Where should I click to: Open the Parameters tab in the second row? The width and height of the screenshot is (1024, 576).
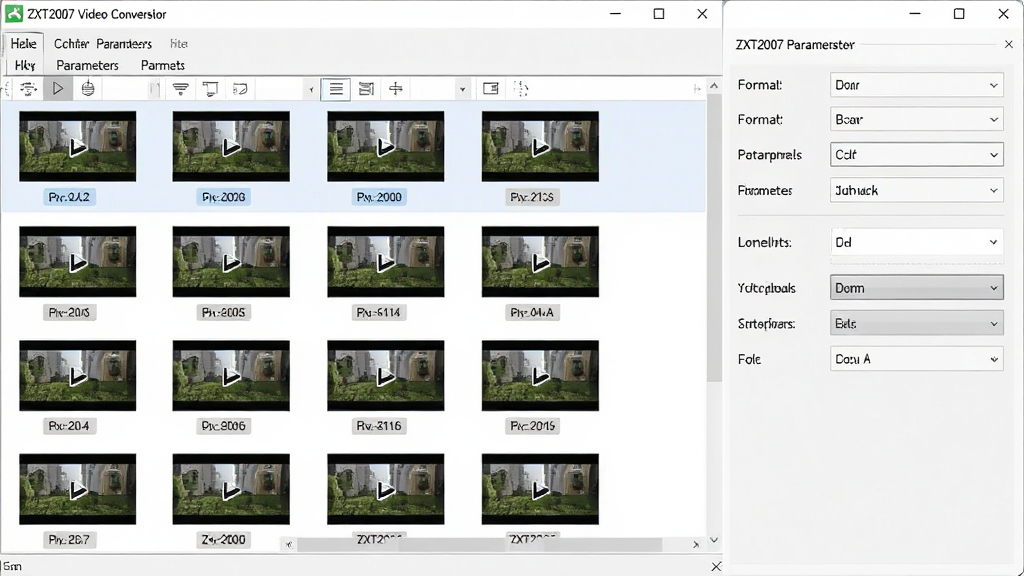[88, 65]
